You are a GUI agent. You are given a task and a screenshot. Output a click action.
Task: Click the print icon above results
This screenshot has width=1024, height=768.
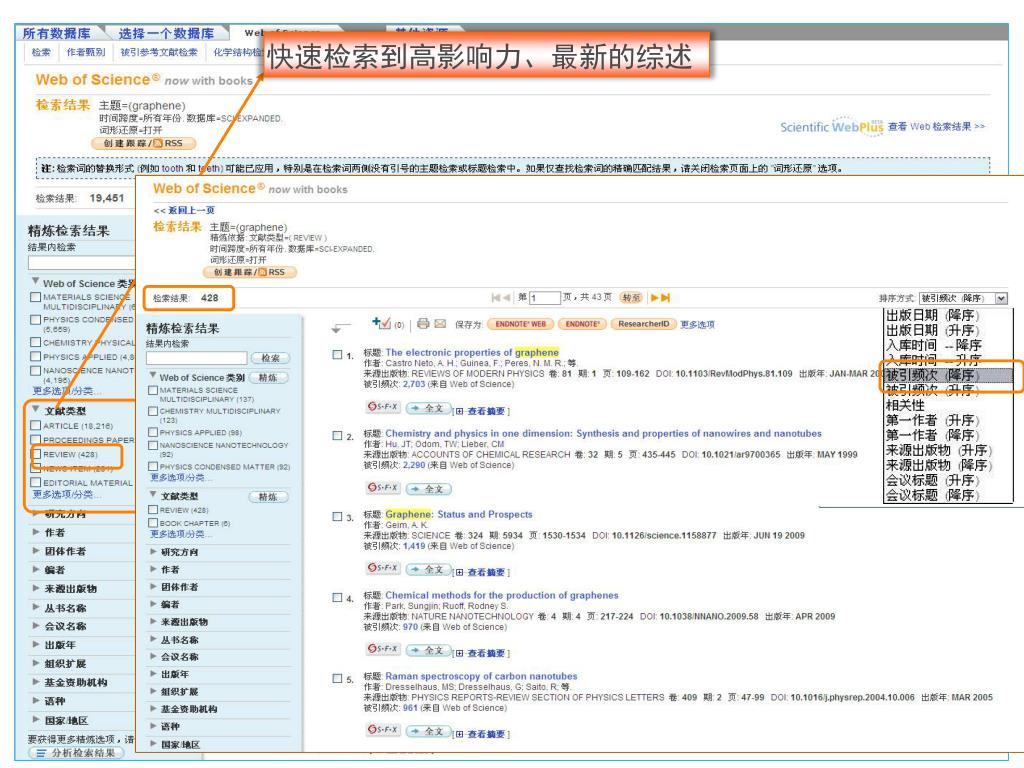click(x=423, y=323)
